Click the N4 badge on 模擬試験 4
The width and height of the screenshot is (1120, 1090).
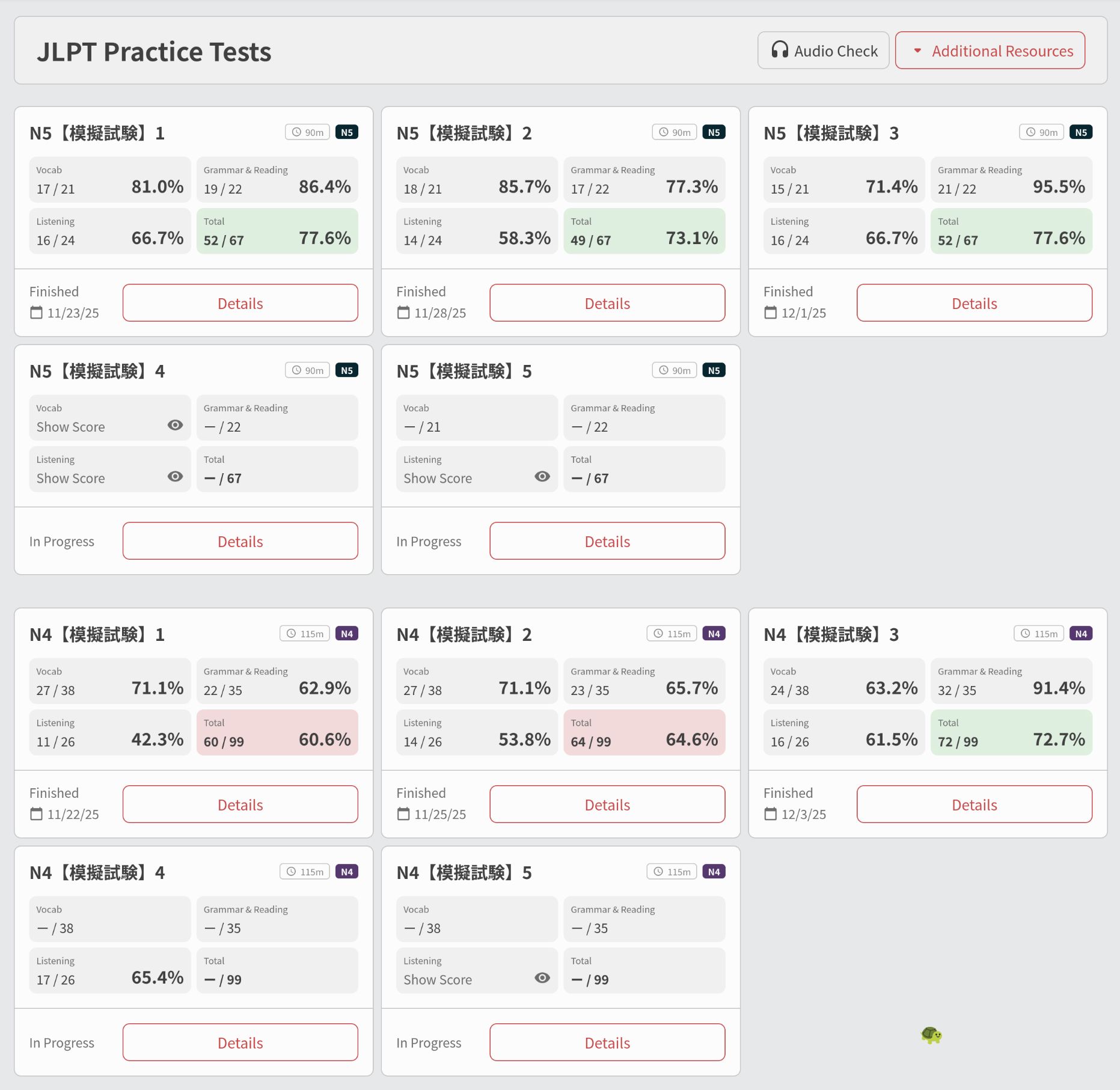click(346, 871)
